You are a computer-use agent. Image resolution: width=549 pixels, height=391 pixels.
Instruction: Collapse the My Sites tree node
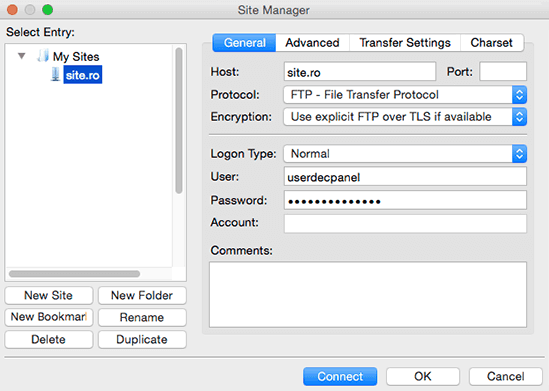22,56
